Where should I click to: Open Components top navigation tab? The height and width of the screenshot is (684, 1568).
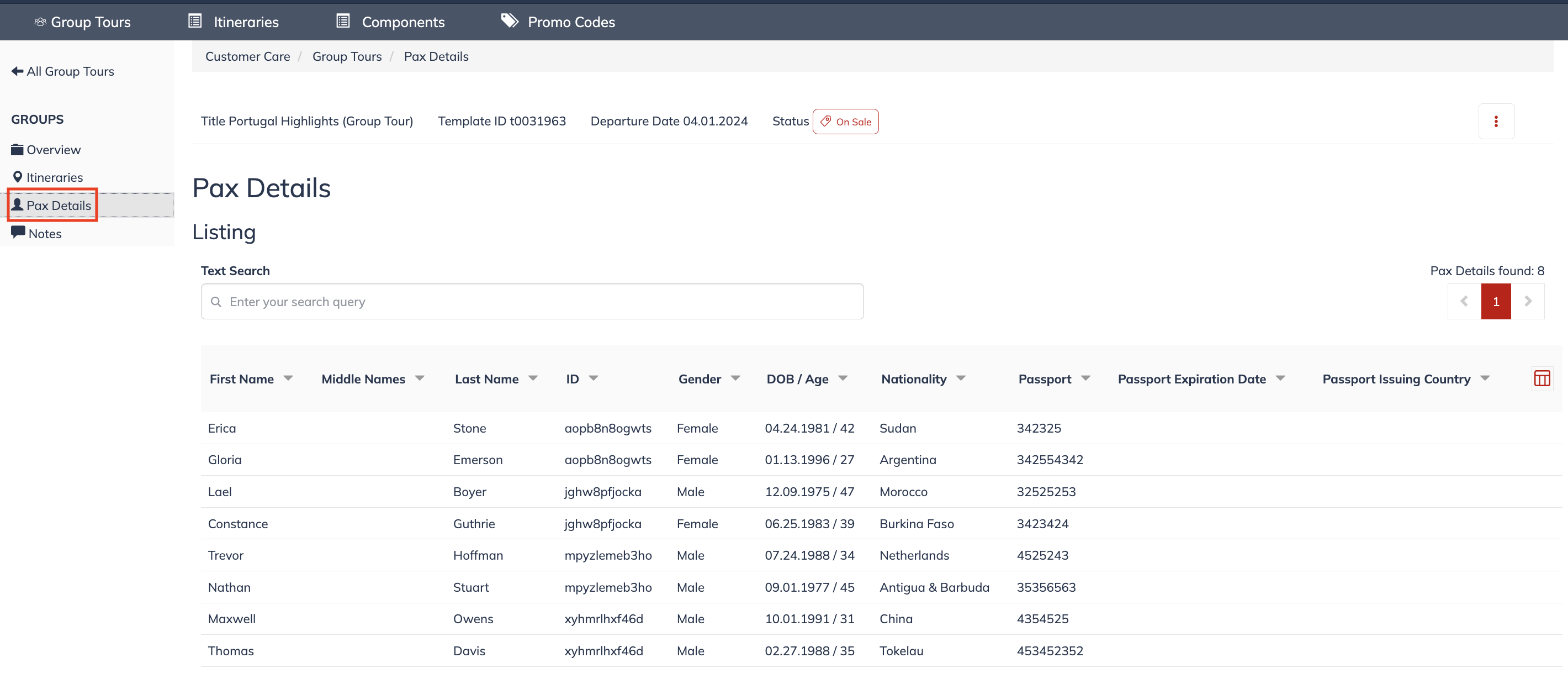390,22
